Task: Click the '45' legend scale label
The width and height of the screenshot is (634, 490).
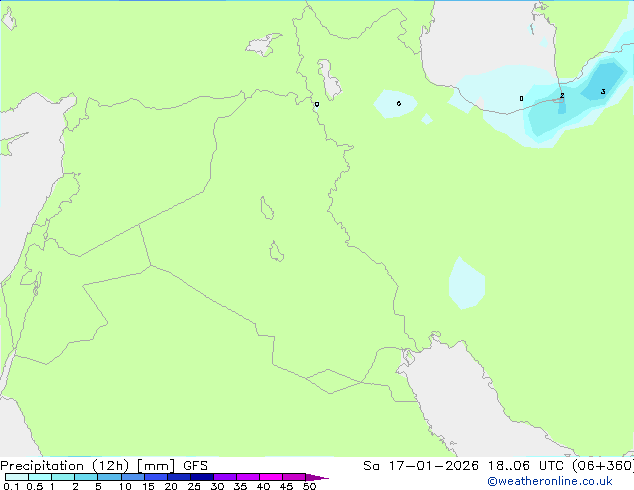Action: 286,486
